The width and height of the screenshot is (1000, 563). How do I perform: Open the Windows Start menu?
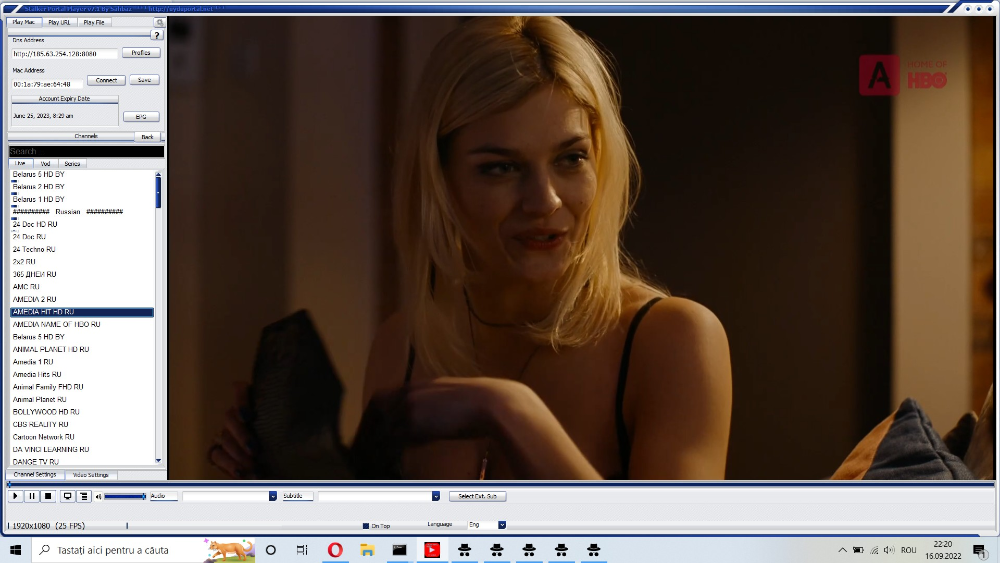[15, 550]
